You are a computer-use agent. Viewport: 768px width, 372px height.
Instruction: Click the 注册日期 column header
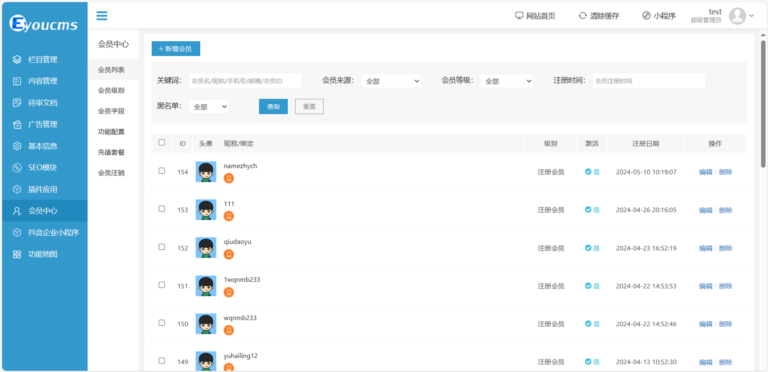point(646,144)
